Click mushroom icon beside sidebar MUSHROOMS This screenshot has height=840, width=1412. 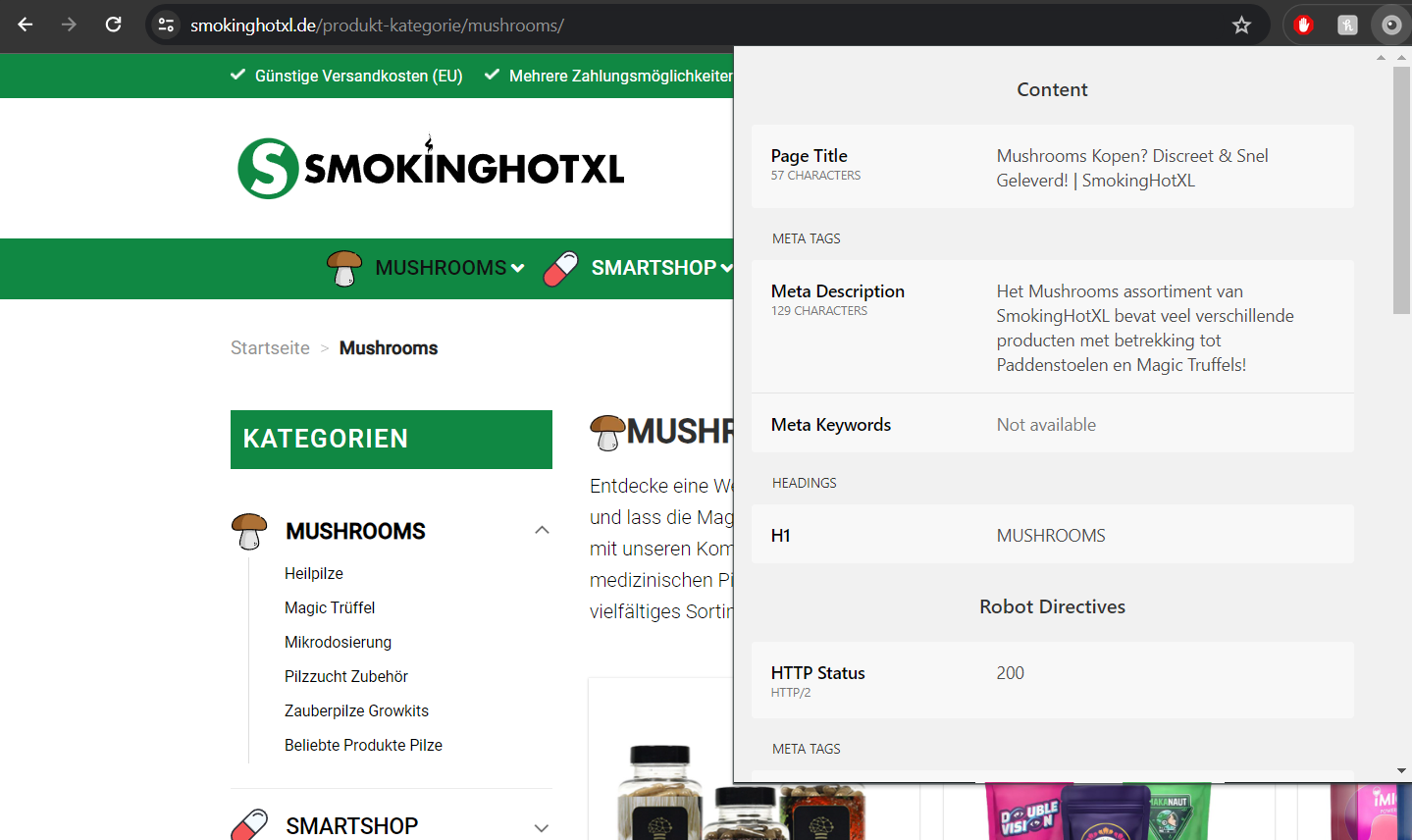coord(249,531)
